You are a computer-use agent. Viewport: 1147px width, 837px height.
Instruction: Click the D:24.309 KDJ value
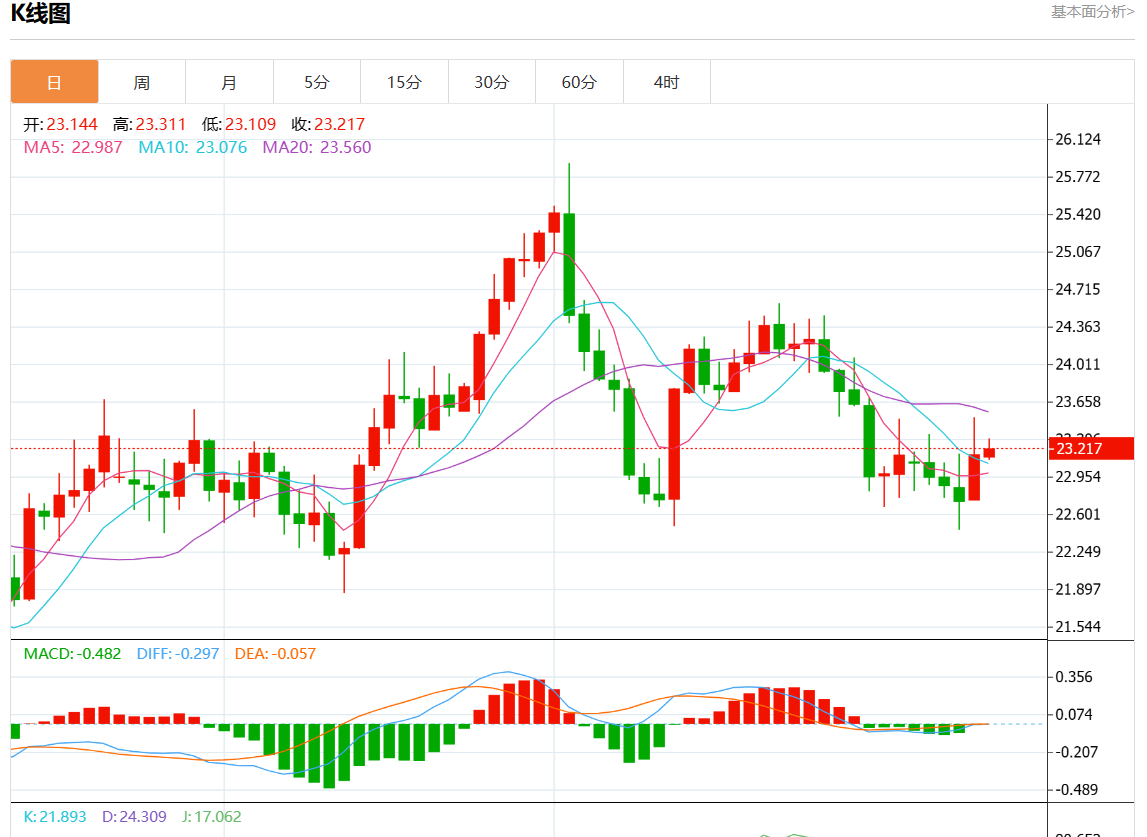(134, 817)
